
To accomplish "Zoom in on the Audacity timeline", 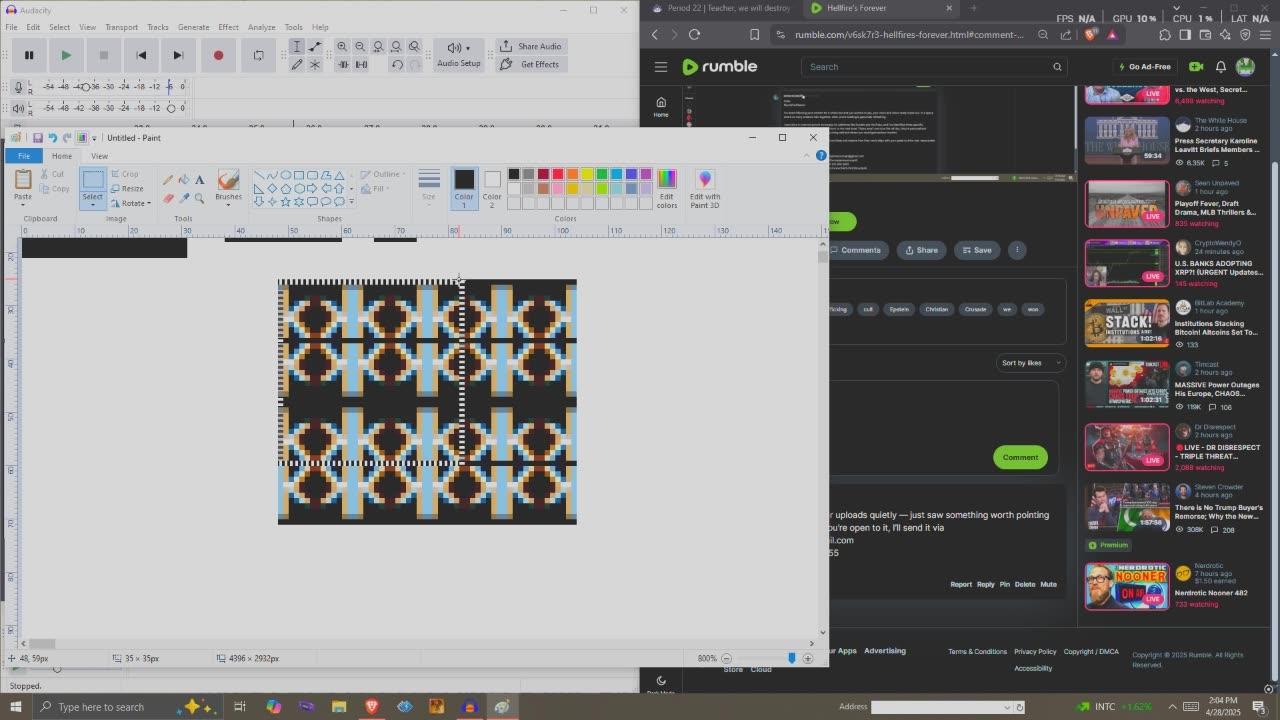I will [342, 47].
